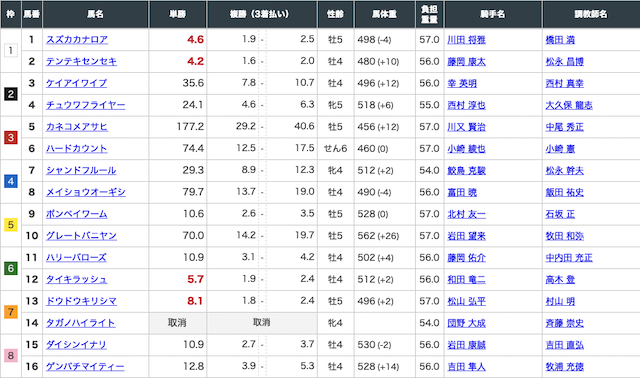Open trainer link 石坂 正 in ボンベイワーム row
640x378 pixels.
(560, 214)
